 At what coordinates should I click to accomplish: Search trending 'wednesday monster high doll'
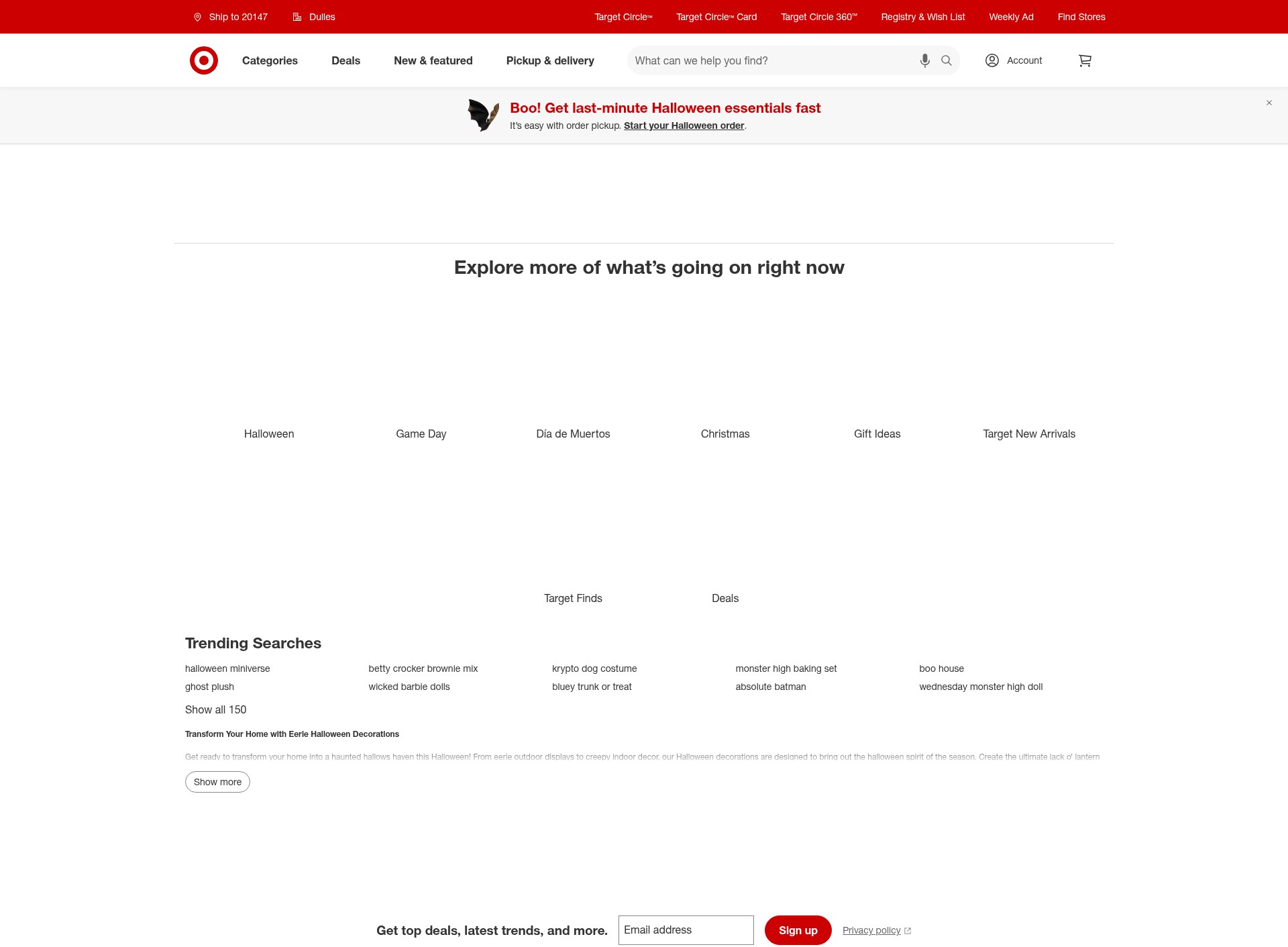pyautogui.click(x=981, y=687)
